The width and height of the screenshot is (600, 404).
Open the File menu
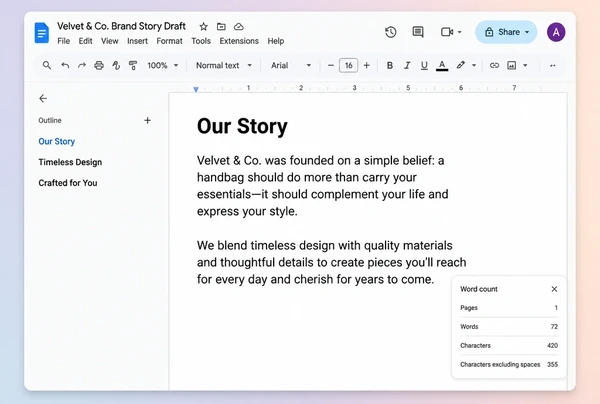tap(64, 41)
